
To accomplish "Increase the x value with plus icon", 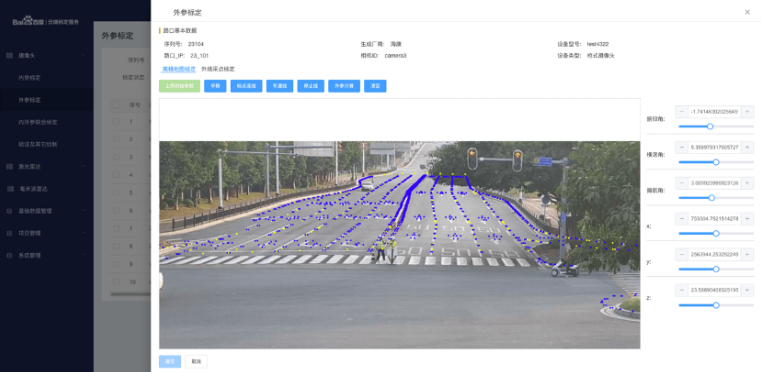I will [747, 219].
